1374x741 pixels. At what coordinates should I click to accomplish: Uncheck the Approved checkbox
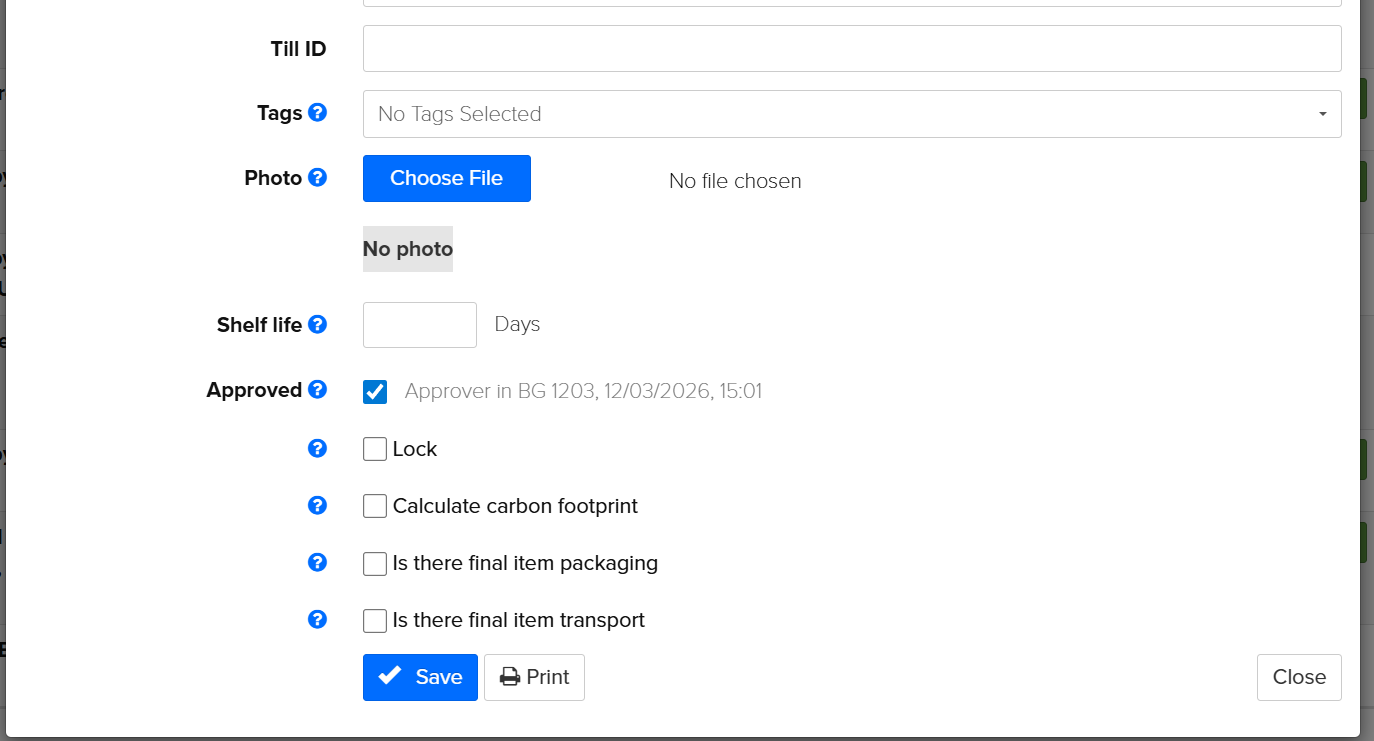coord(374,391)
